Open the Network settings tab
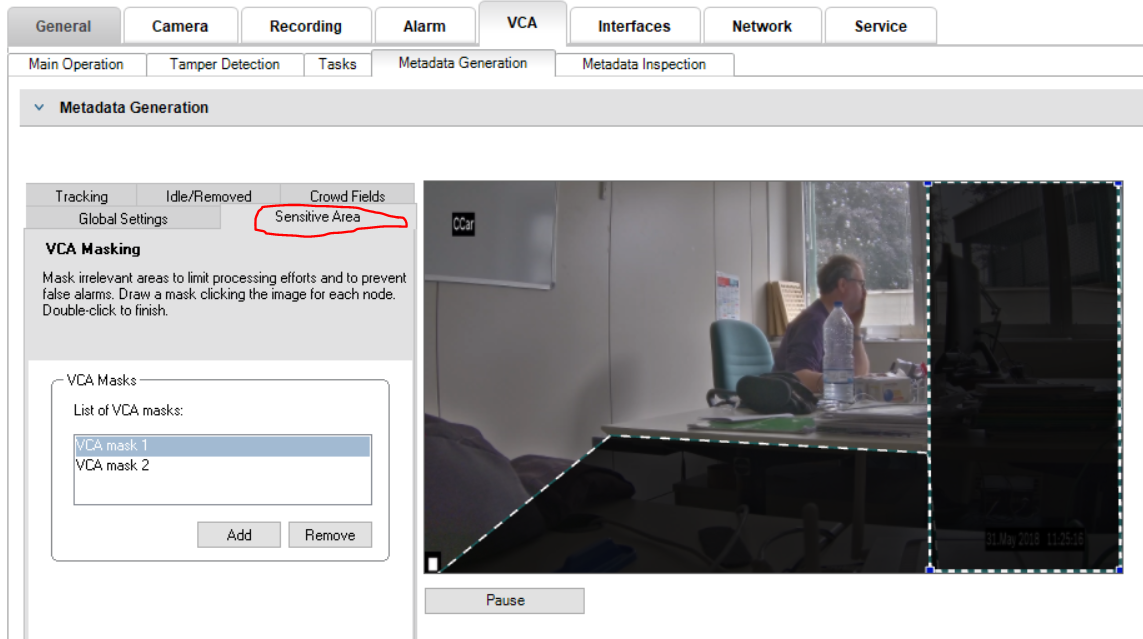 point(761,26)
